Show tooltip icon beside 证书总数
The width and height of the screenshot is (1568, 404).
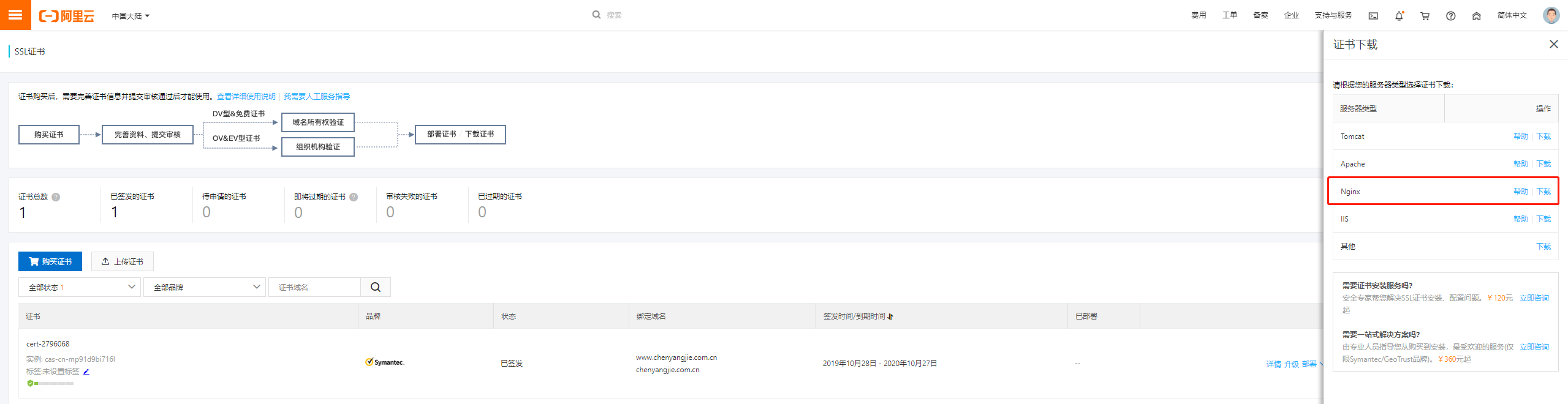(56, 197)
